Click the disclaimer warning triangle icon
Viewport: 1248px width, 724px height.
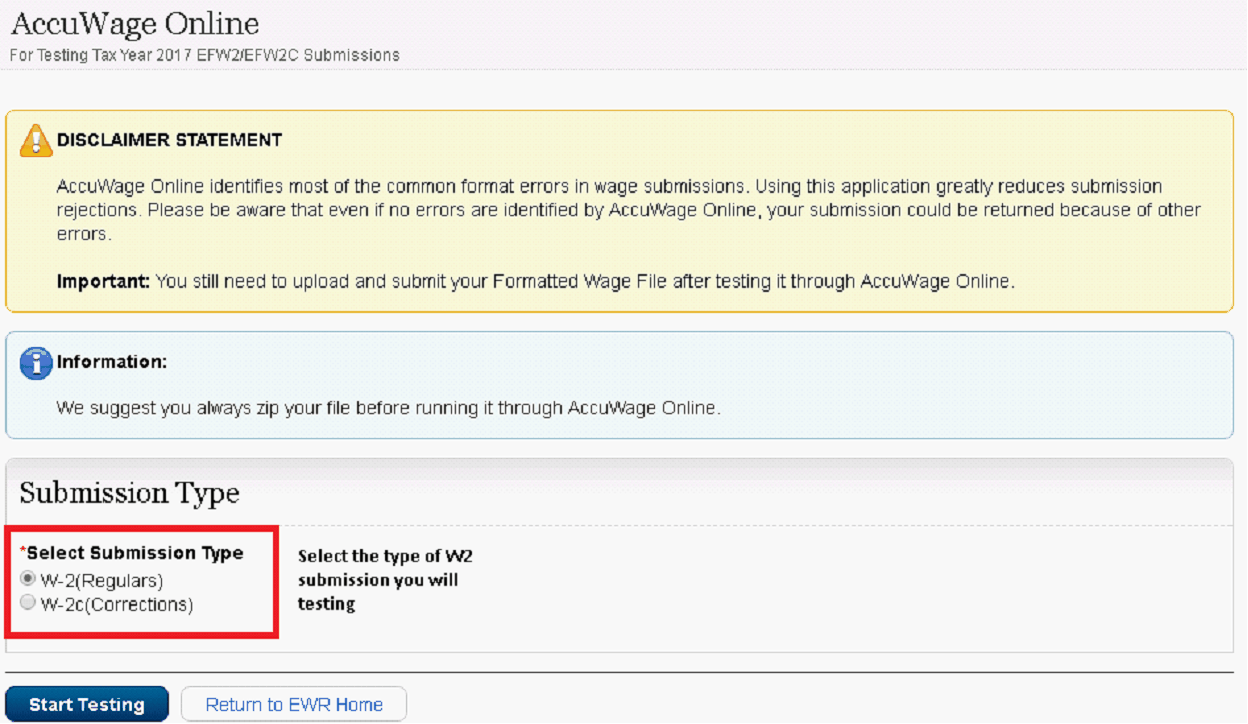(x=36, y=140)
